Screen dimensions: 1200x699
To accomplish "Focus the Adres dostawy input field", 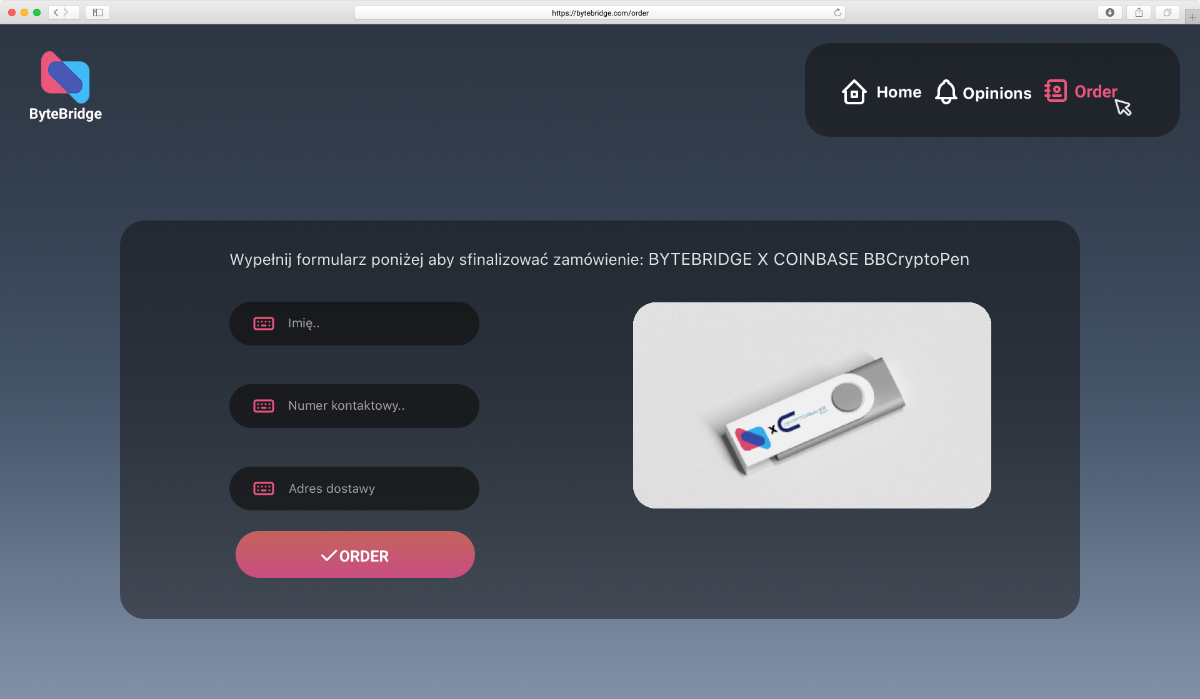I will tap(354, 488).
